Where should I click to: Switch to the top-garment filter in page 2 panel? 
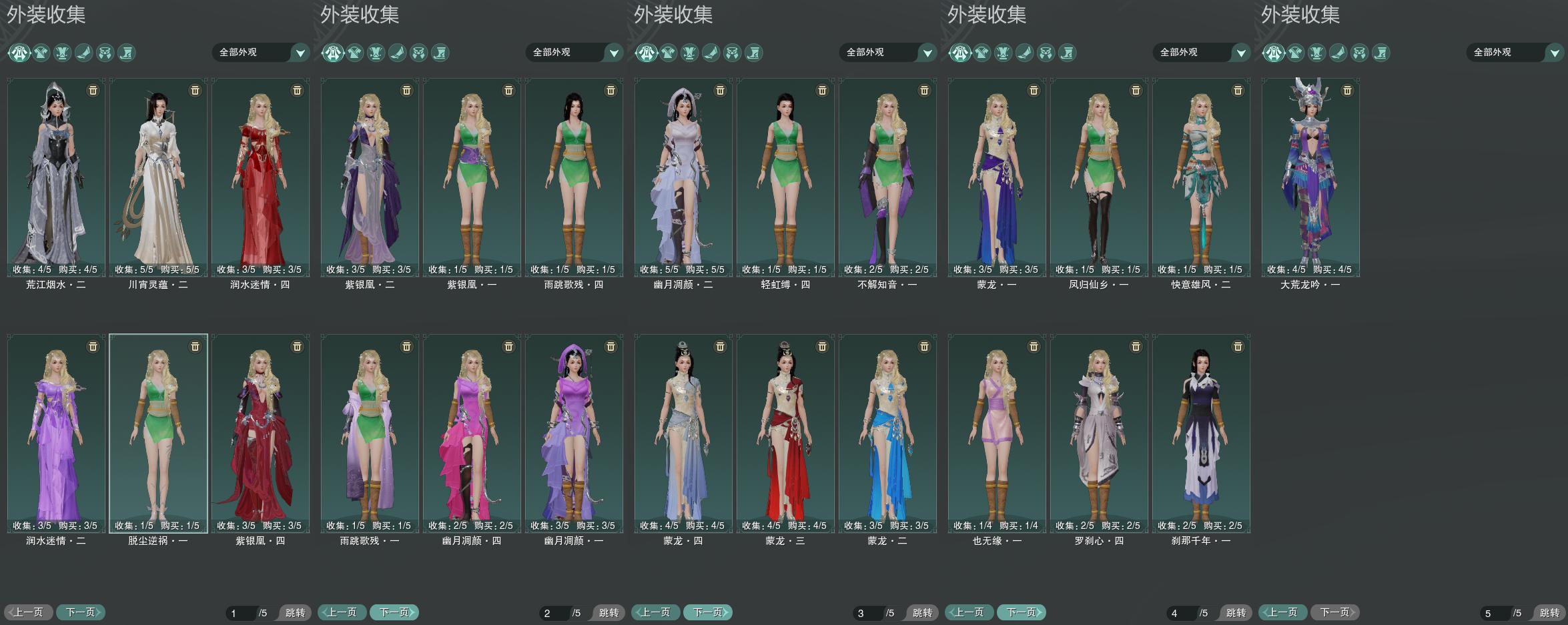pos(354,53)
